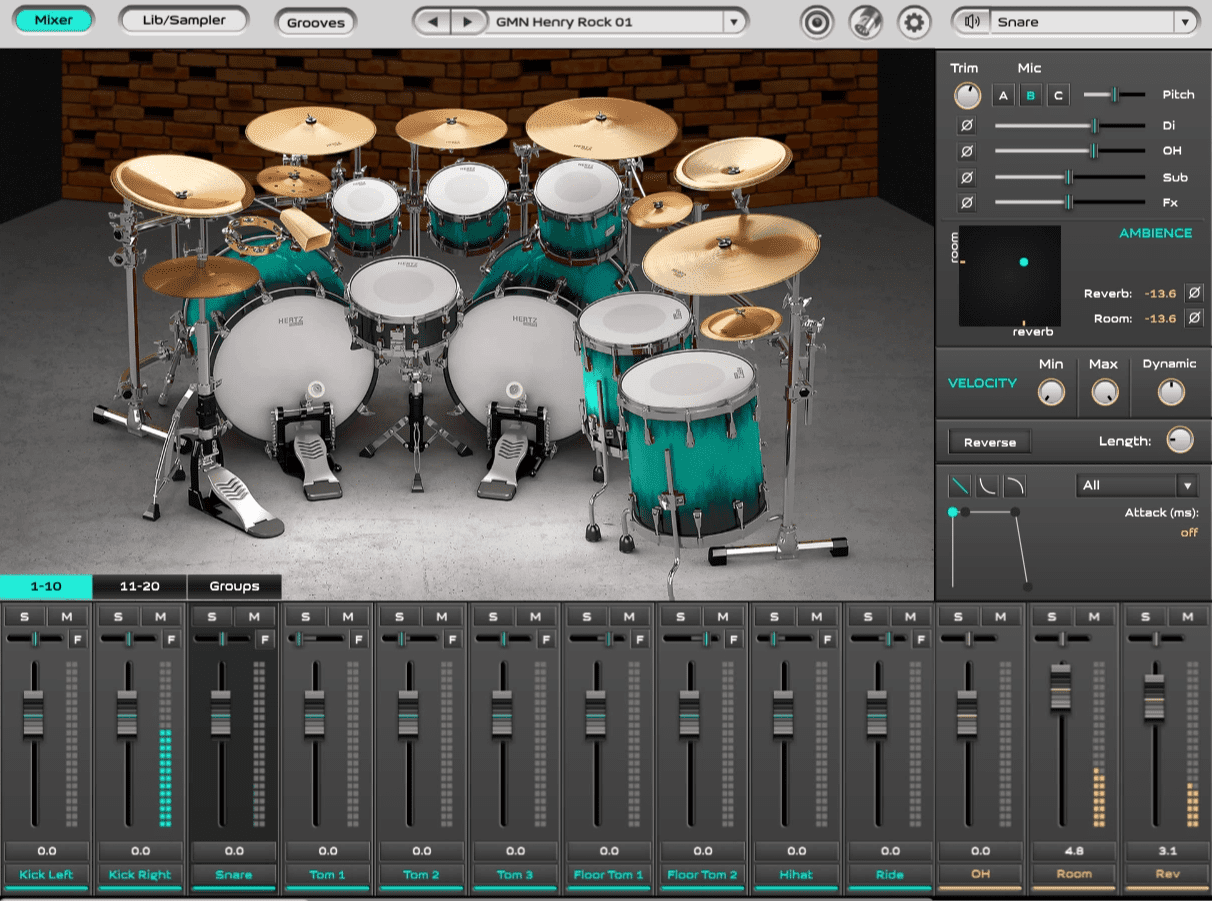Image resolution: width=1212 pixels, height=901 pixels.
Task: Click the Length knob
Action: 1180,440
